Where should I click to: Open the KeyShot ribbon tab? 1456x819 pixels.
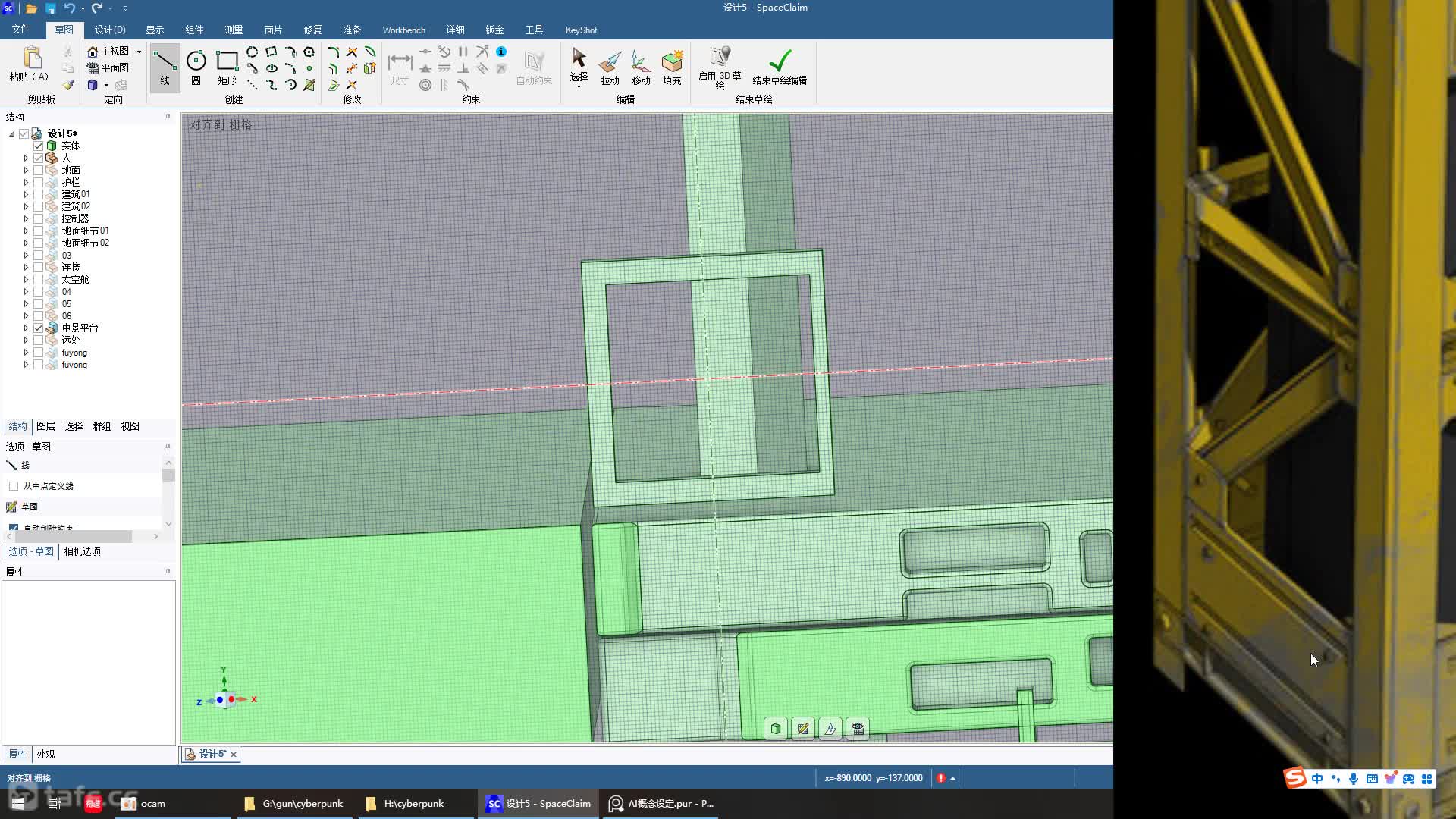[581, 30]
